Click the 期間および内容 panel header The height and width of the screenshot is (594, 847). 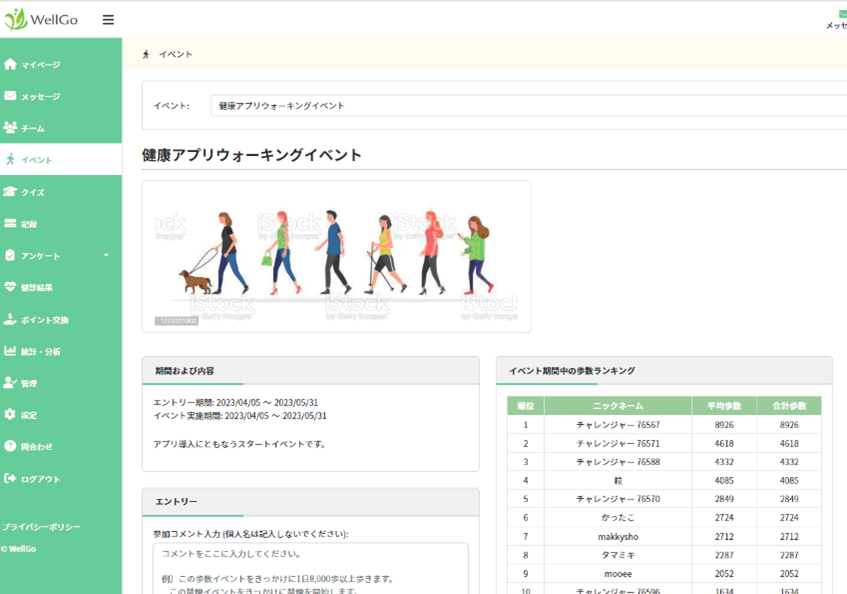tap(311, 370)
